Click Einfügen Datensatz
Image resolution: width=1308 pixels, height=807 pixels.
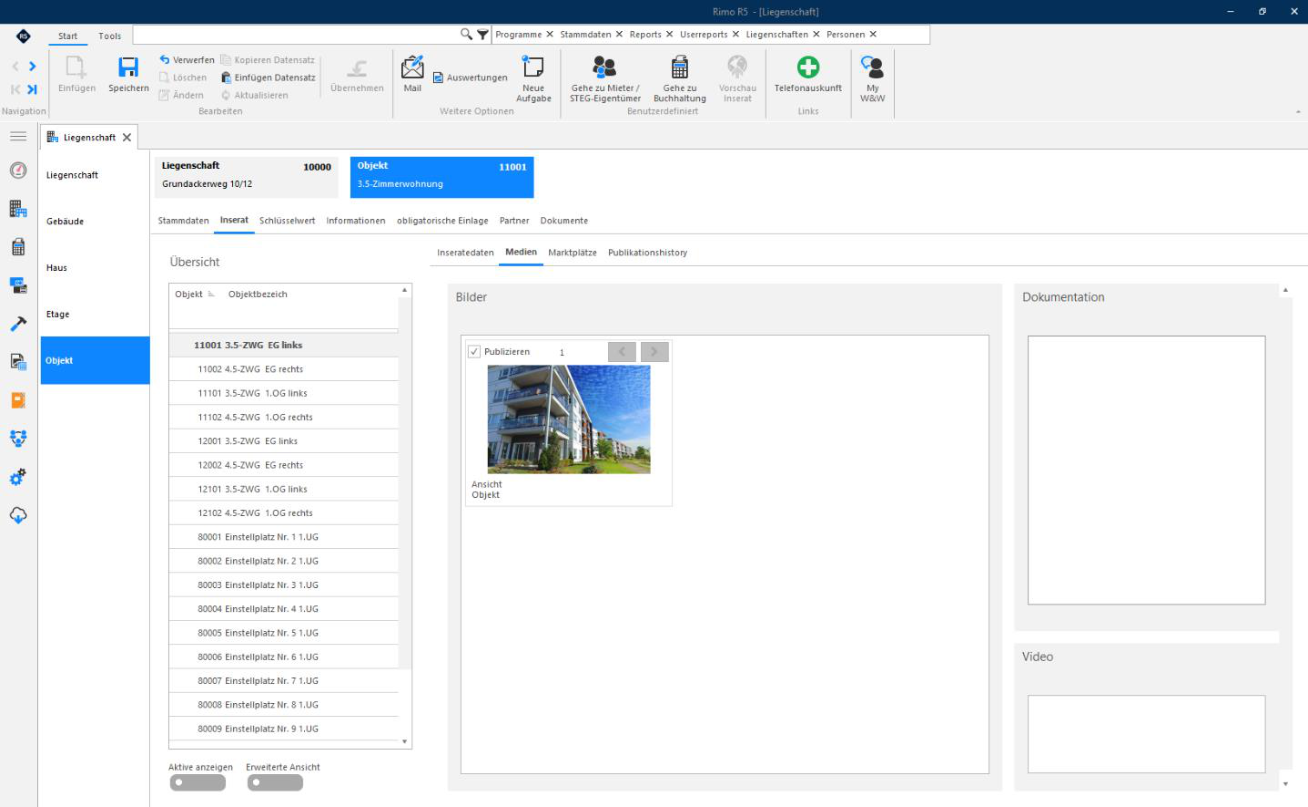pos(268,77)
